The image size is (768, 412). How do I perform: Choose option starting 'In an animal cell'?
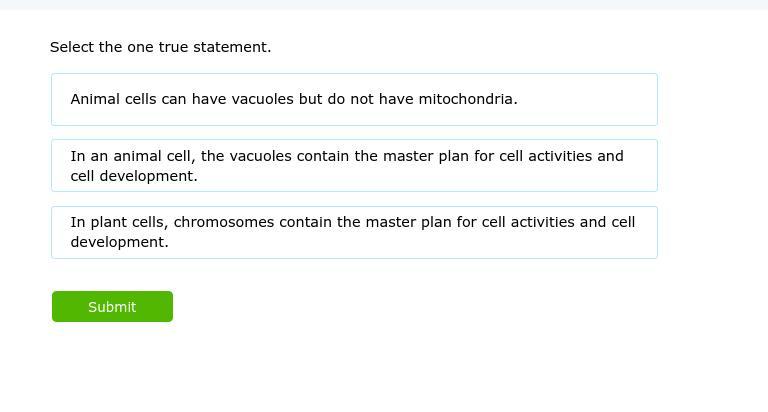tap(354, 166)
